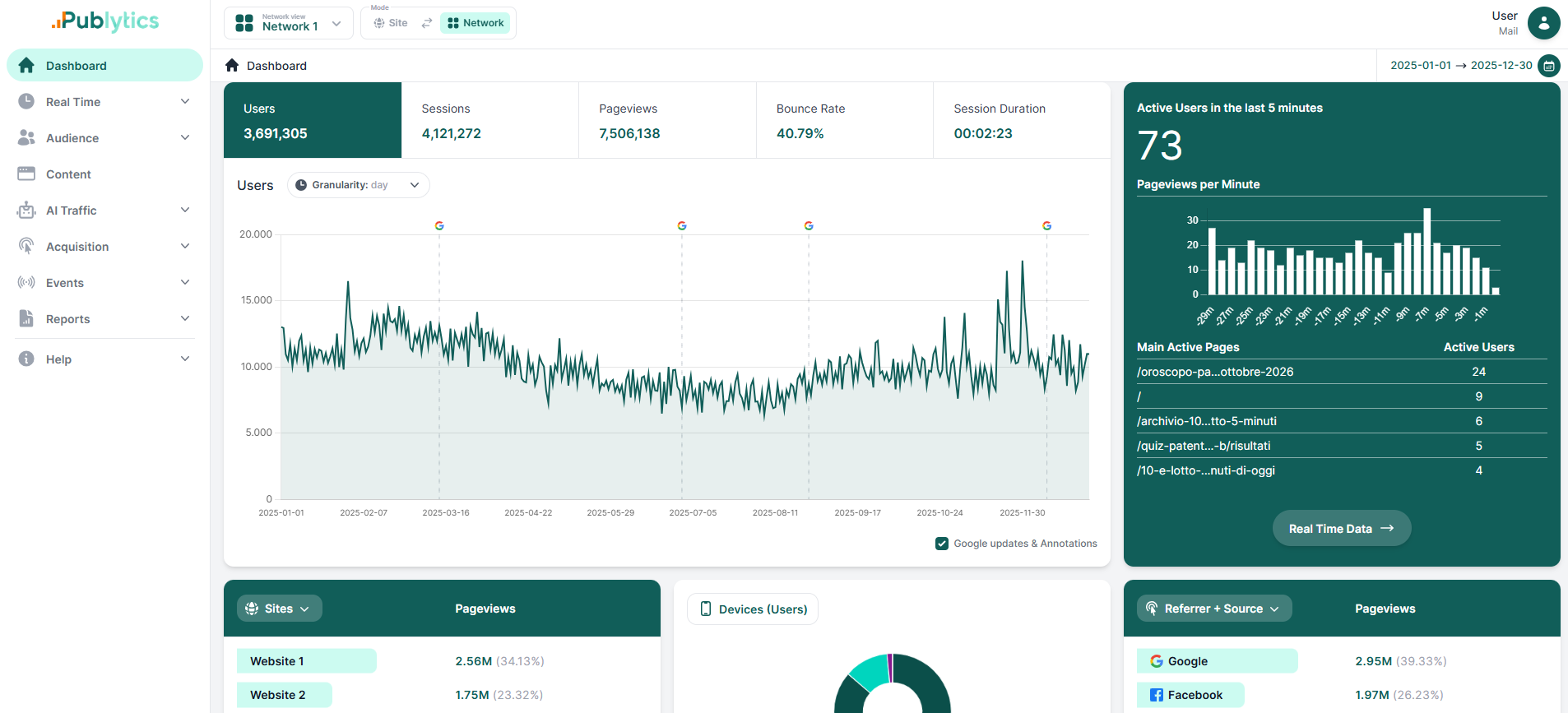Viewport: 1568px width, 713px height.
Task: Click the swap arrows icon between Site and Network
Action: (426, 23)
